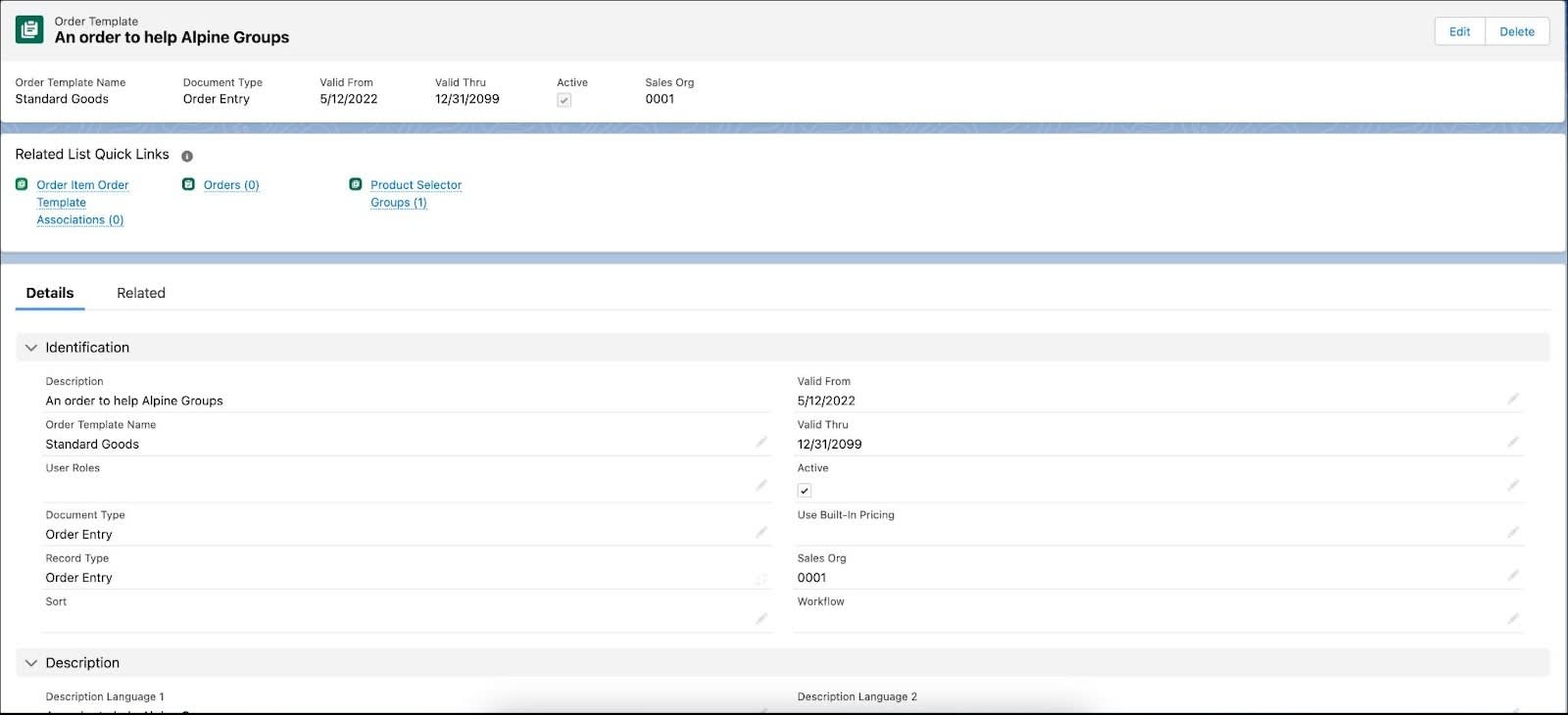Click the Delete button
This screenshot has width=1568, height=715.
click(1517, 31)
